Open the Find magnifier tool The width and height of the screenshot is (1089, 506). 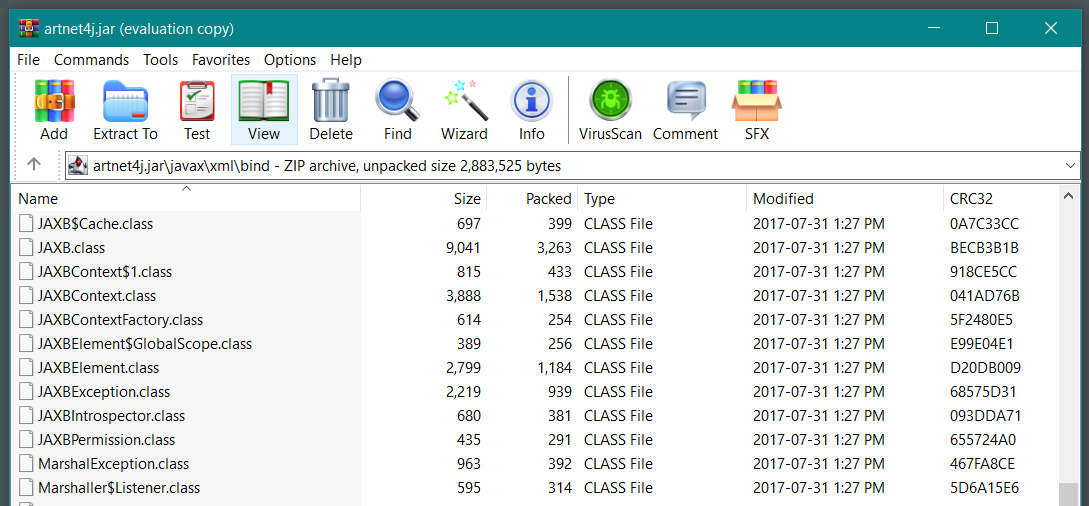tap(398, 110)
